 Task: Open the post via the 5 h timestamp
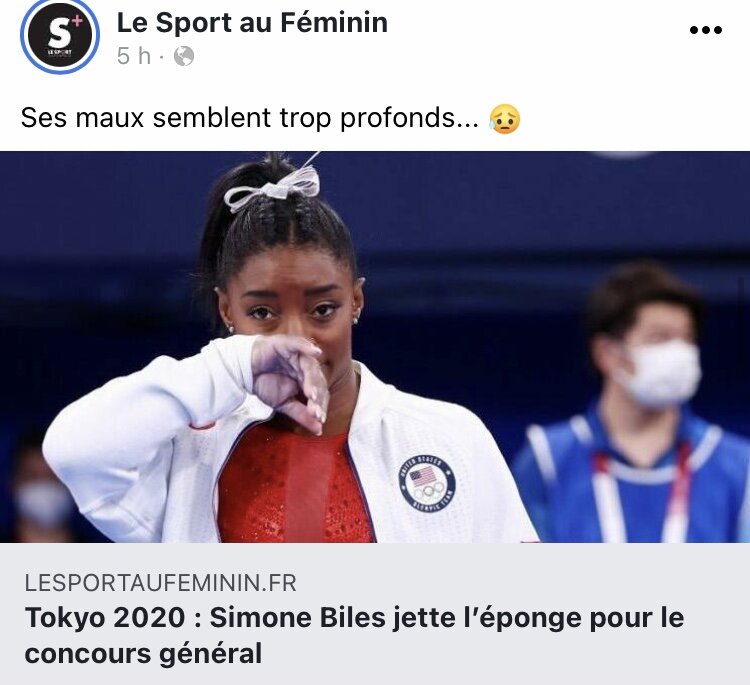134,56
